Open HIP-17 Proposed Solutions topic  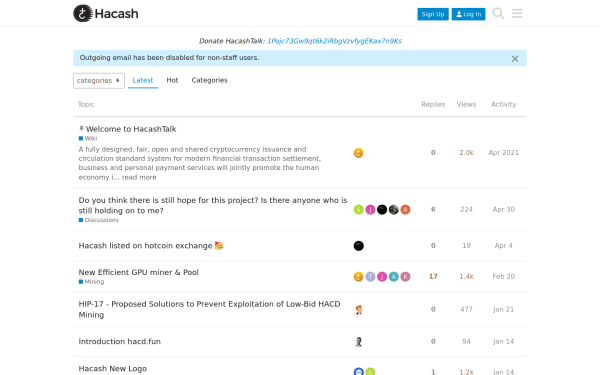coord(209,309)
